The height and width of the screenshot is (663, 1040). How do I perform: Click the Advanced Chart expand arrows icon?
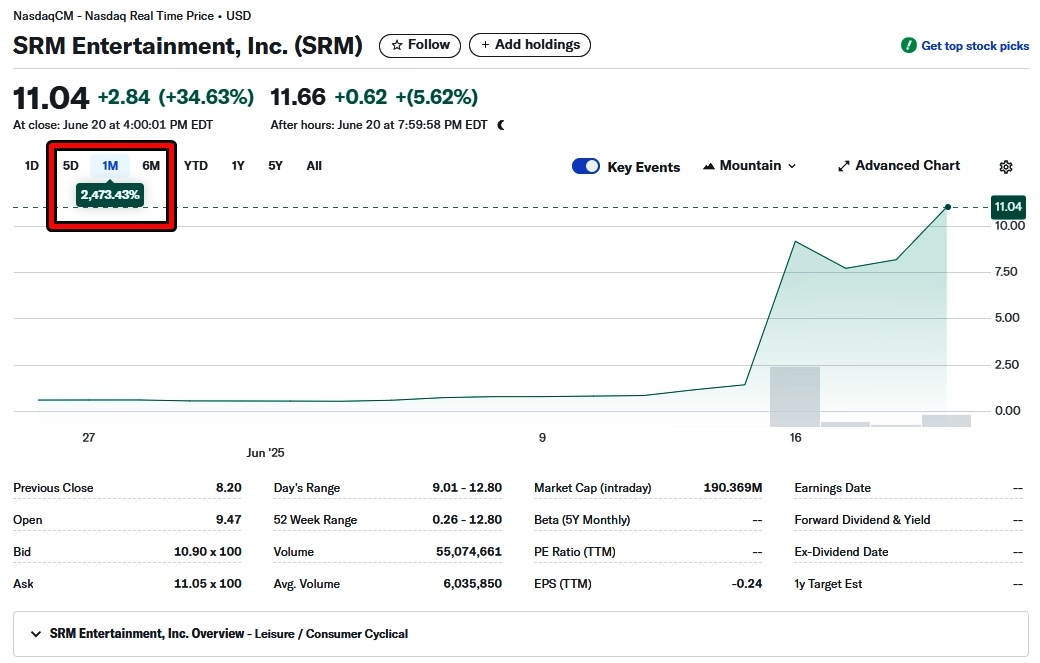(x=843, y=166)
